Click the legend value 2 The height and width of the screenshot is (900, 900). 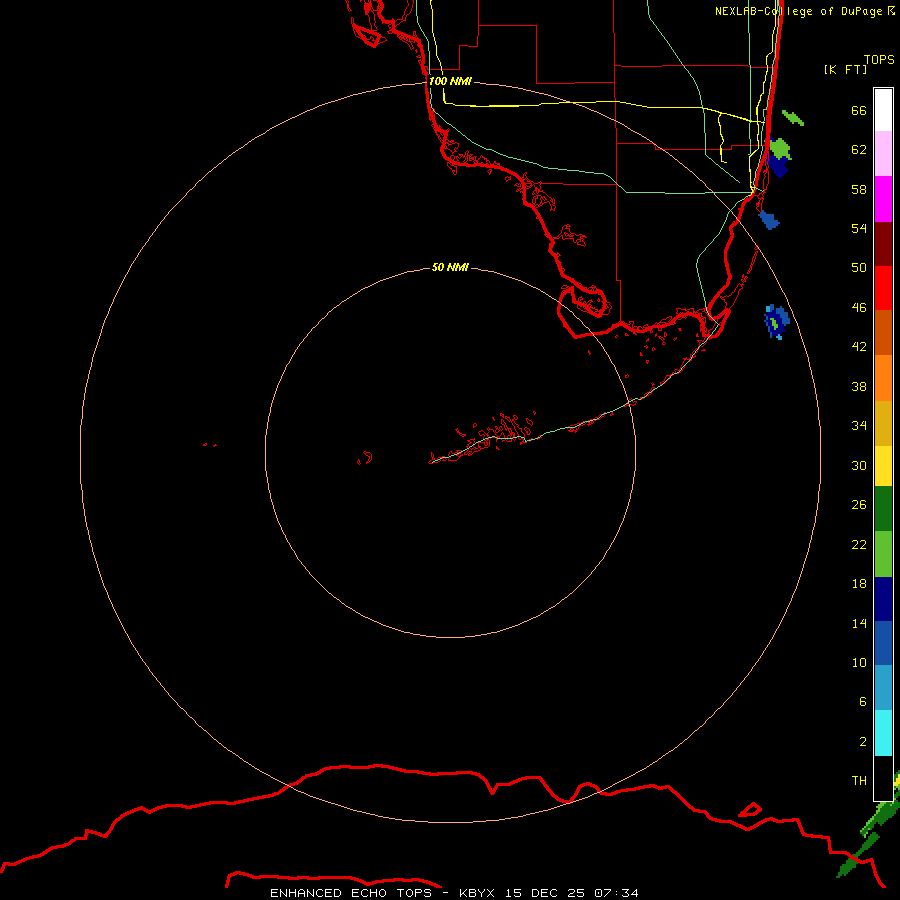(862, 741)
